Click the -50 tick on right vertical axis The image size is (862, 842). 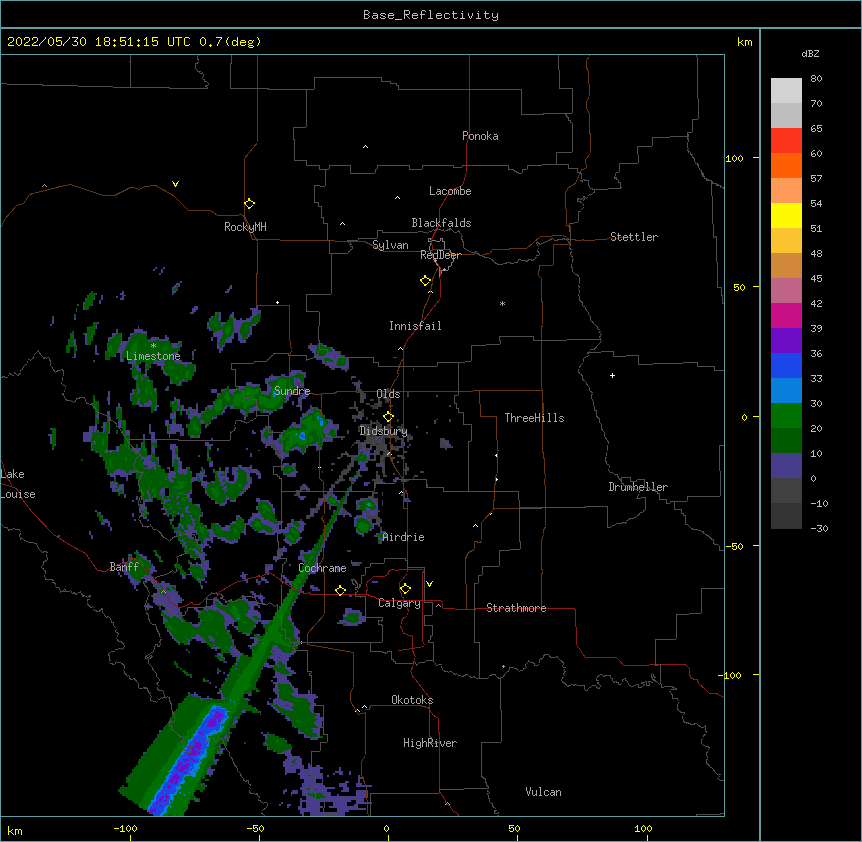tap(734, 546)
